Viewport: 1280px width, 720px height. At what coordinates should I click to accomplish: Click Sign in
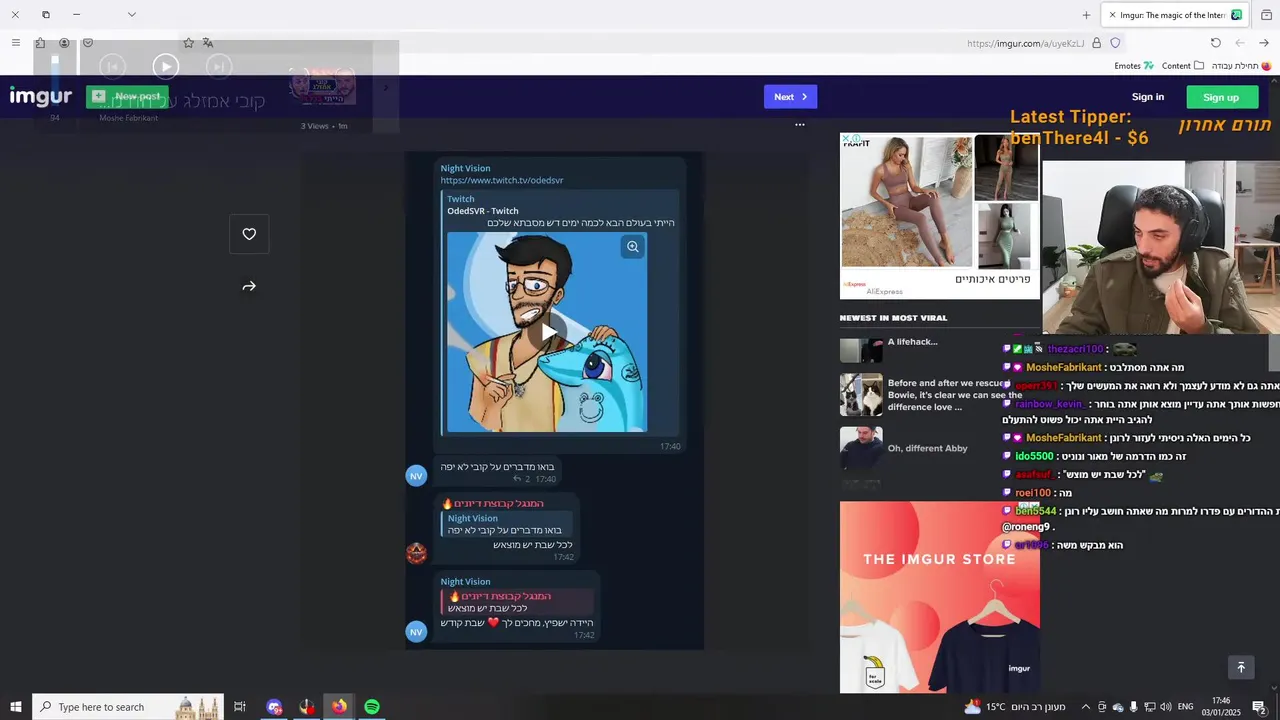coord(1148,97)
